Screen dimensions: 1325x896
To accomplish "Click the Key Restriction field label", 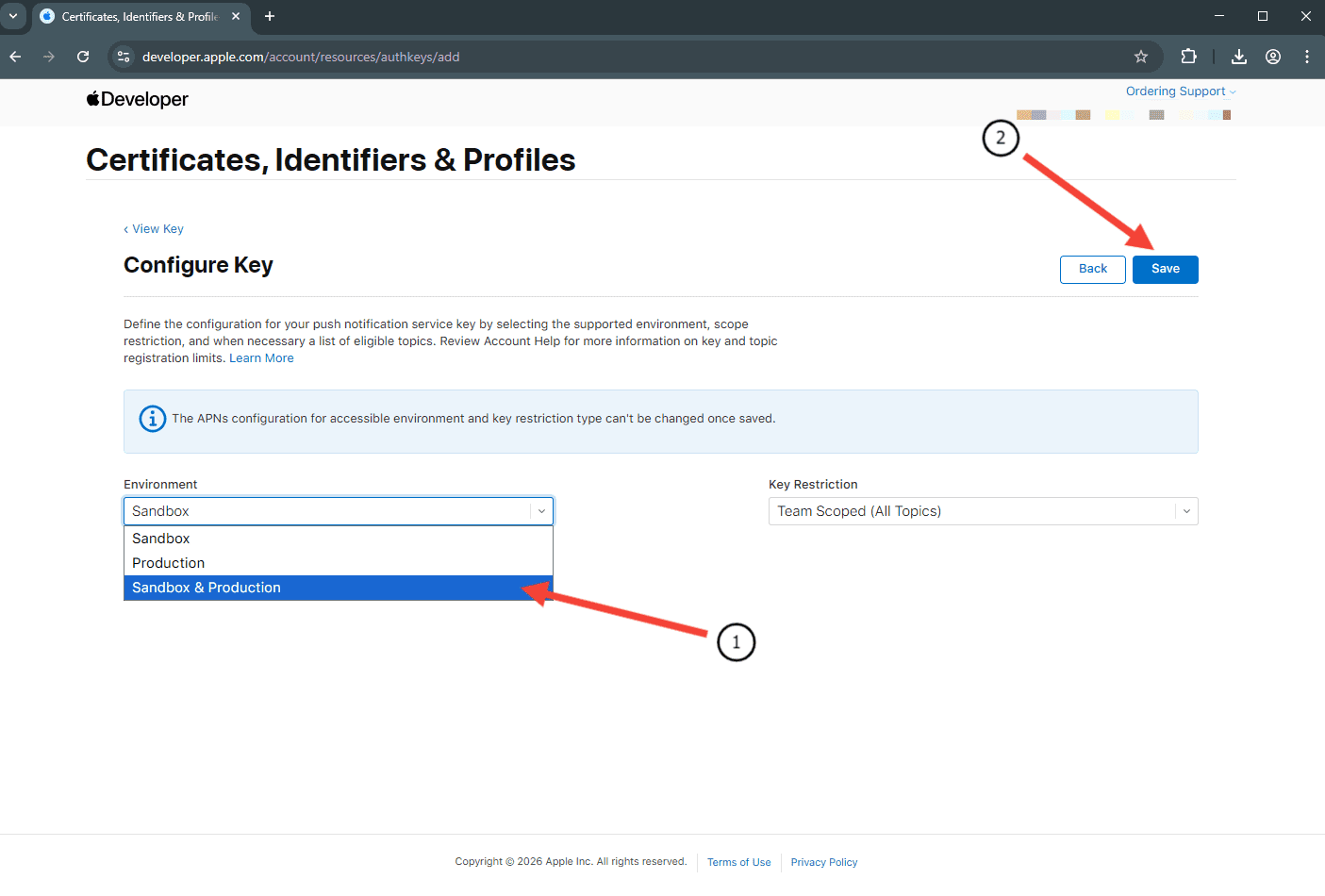I will click(x=813, y=485).
